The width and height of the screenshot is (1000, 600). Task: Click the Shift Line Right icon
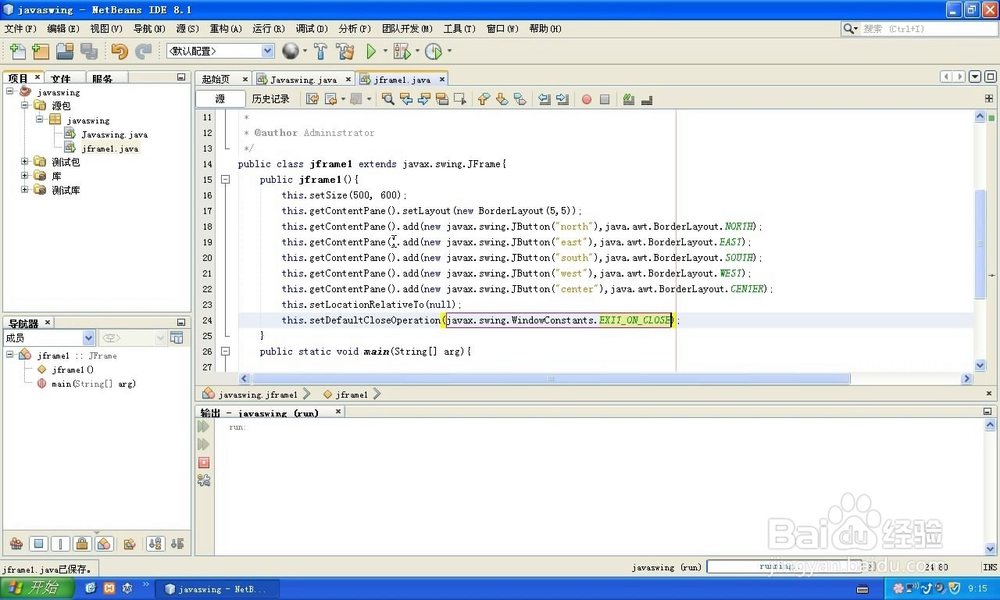pos(562,99)
